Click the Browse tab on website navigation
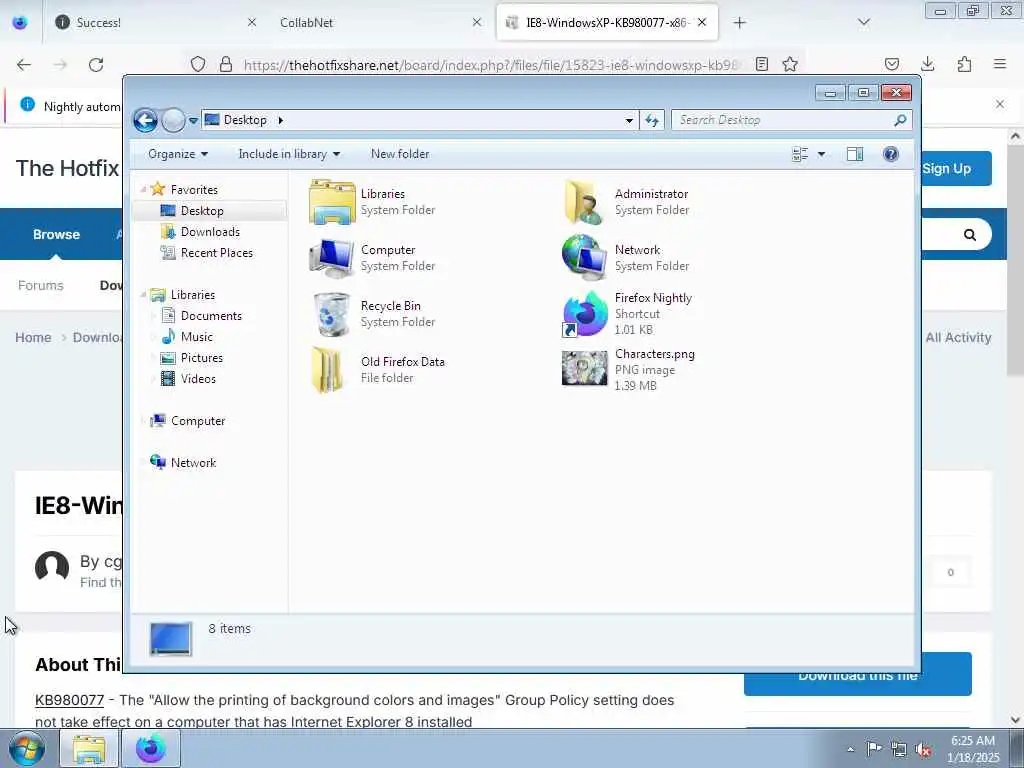This screenshot has height=768, width=1024. point(57,234)
